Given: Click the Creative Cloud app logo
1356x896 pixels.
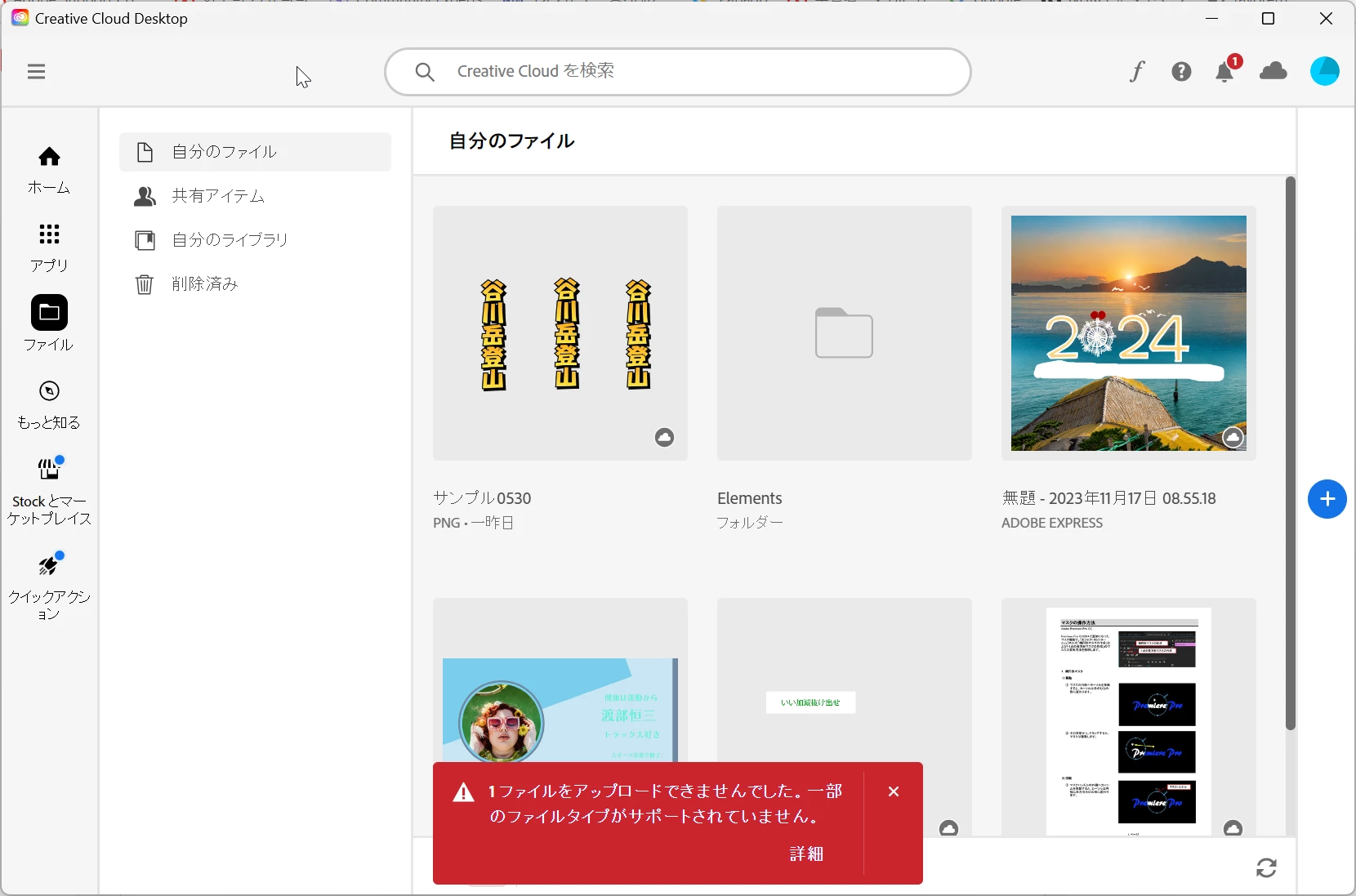Looking at the screenshot, I should [20, 18].
